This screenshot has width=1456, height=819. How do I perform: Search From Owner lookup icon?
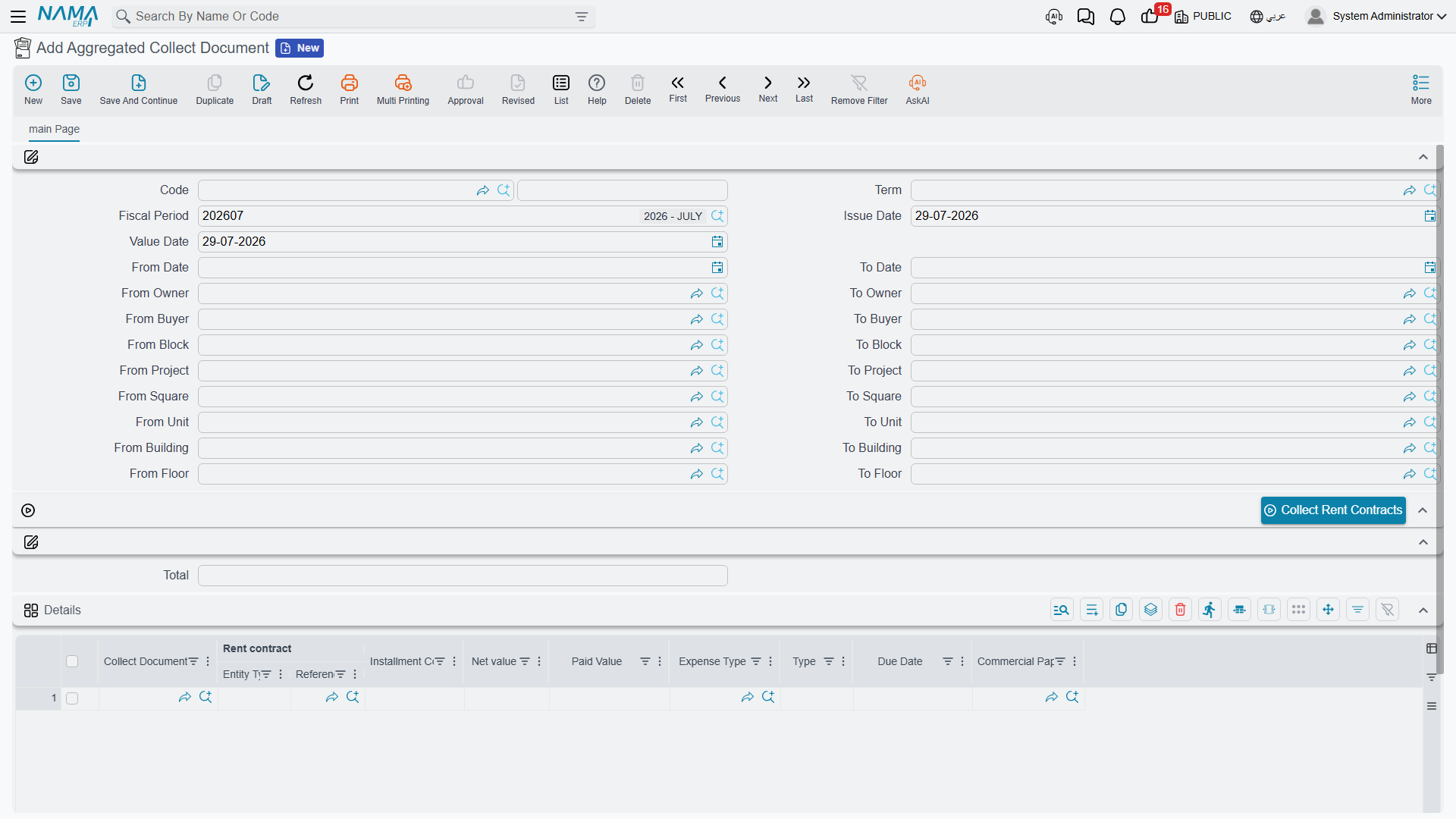(x=717, y=293)
